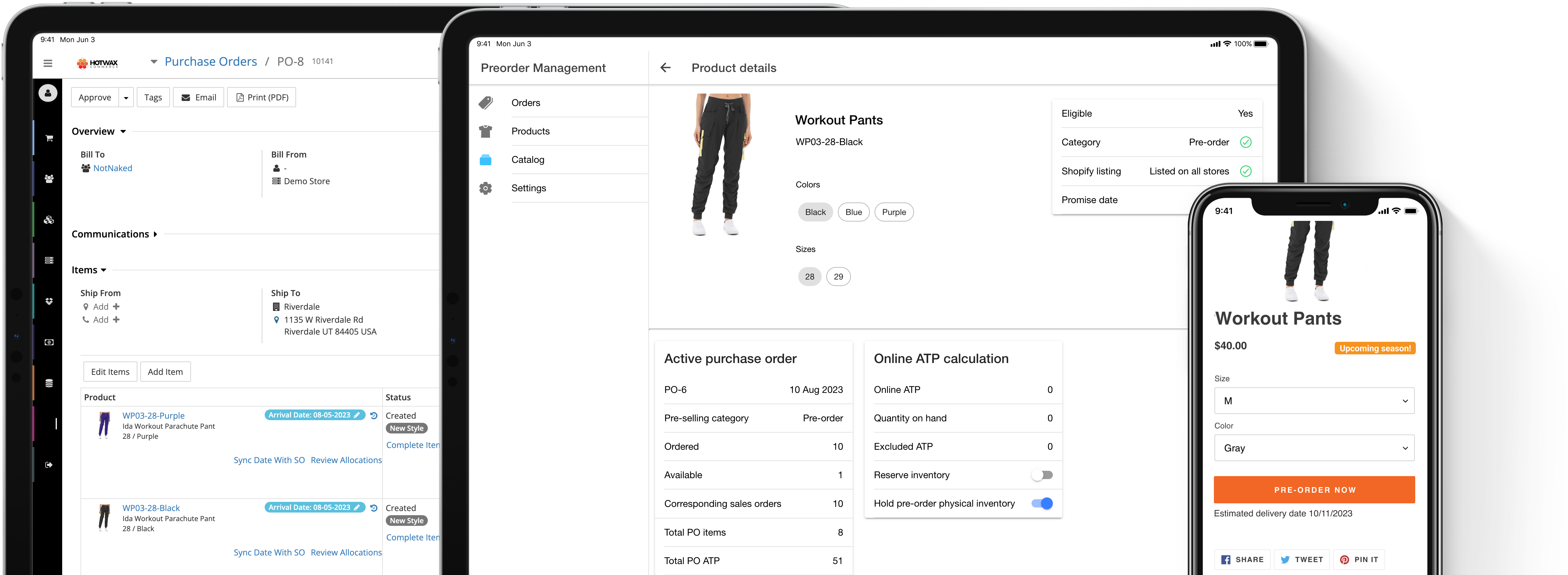Disable Hold pre-order physical inventory toggle
The image size is (1568, 575).
click(x=1042, y=504)
